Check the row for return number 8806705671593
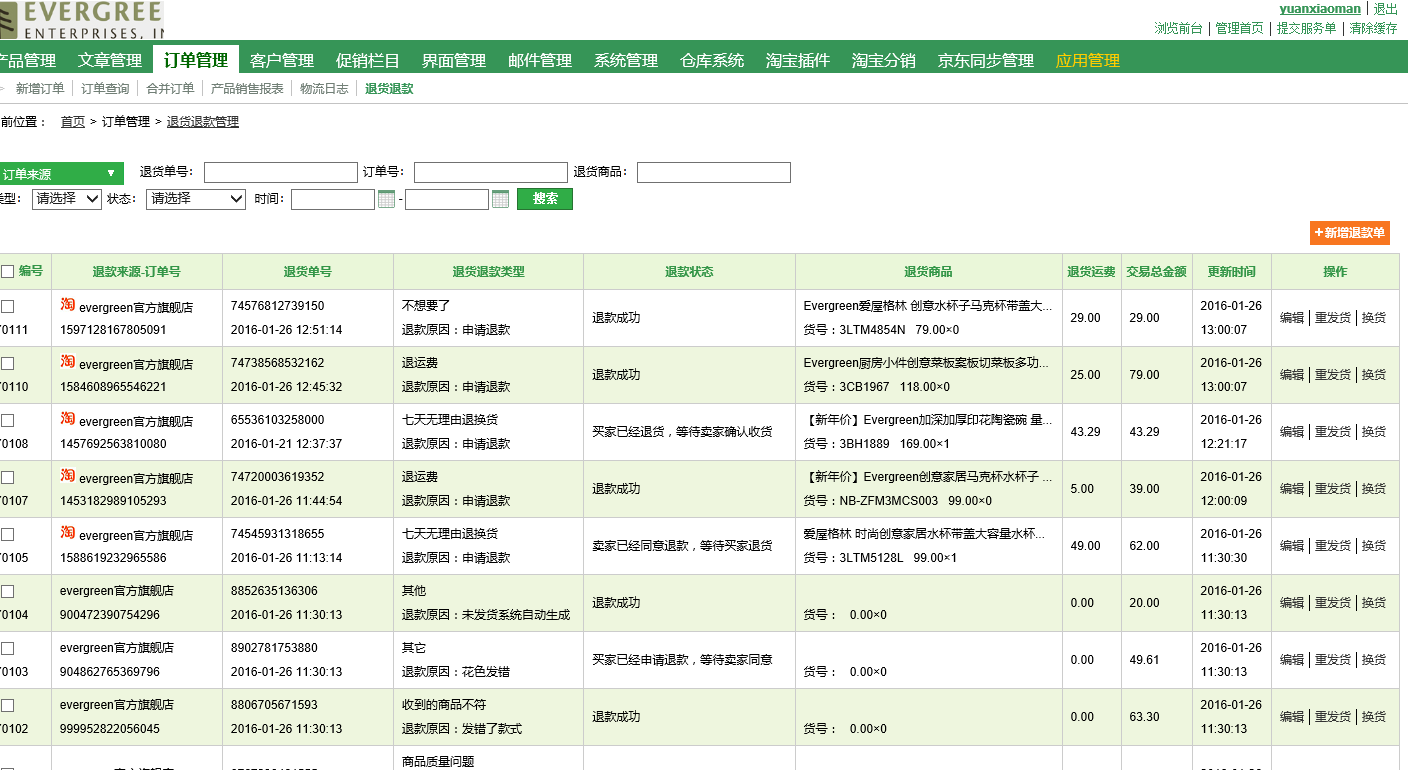 (7, 706)
